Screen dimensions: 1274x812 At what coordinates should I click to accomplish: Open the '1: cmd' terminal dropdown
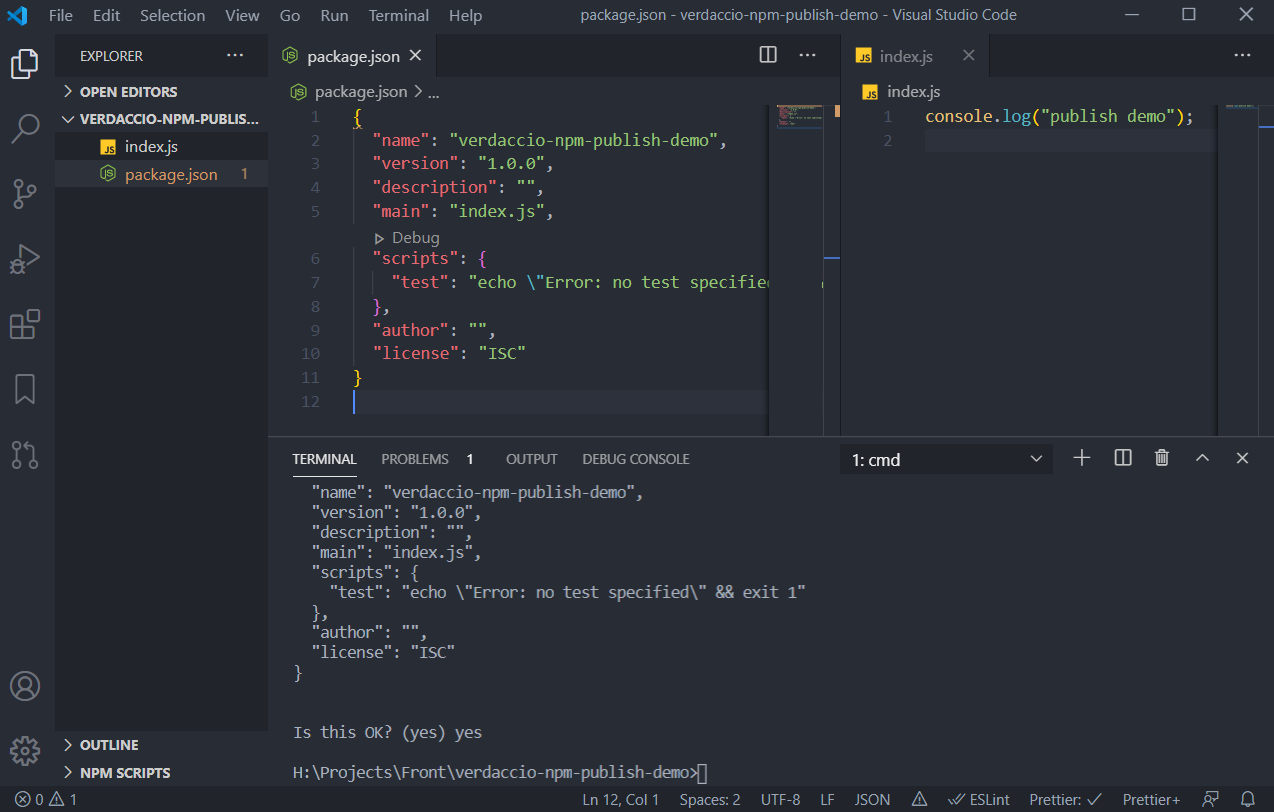pyautogui.click(x=946, y=460)
